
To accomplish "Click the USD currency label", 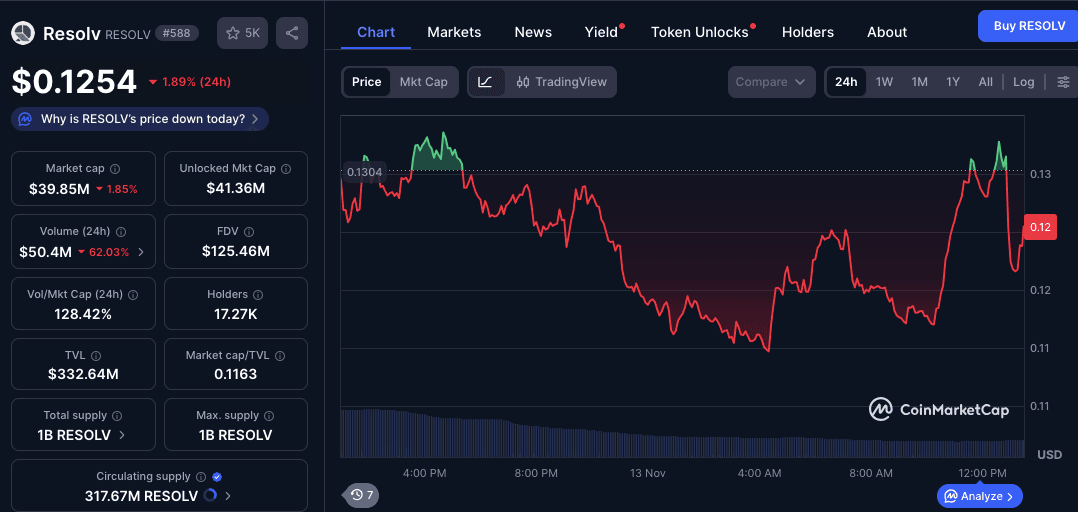I will point(1050,454).
